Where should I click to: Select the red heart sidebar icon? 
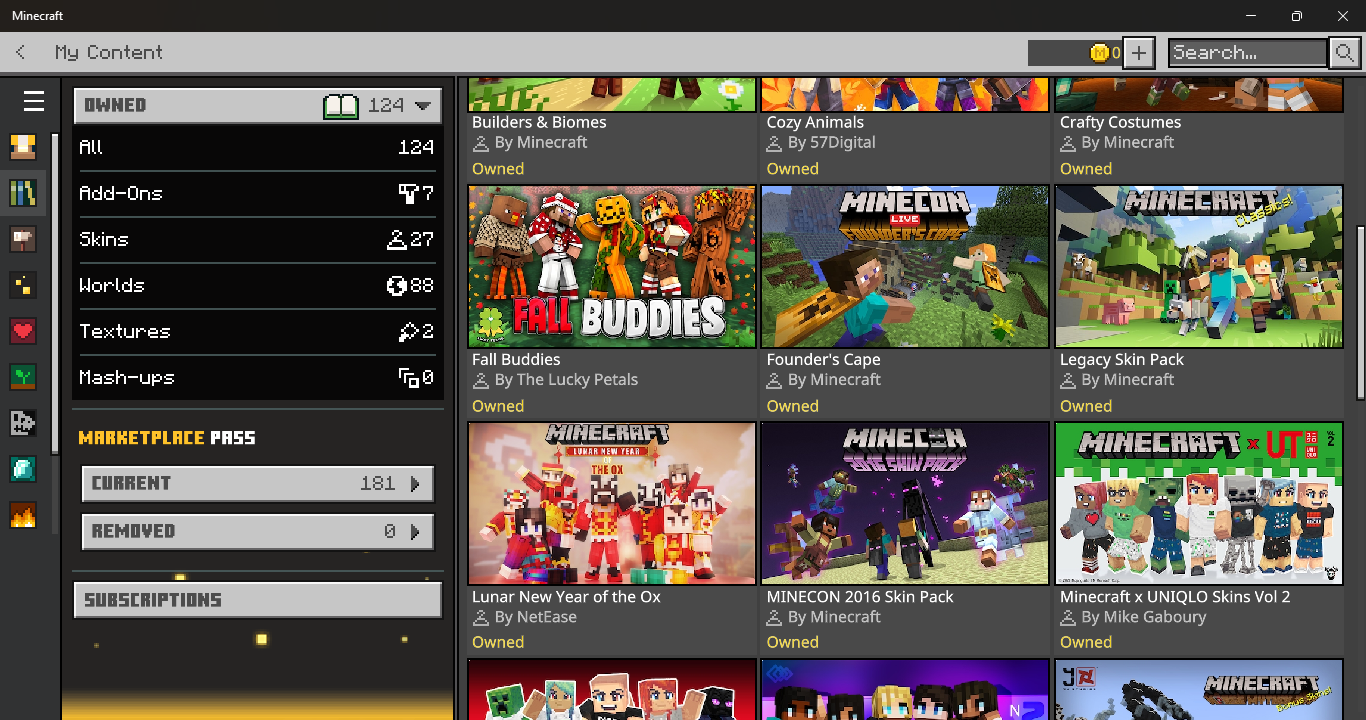(x=23, y=331)
